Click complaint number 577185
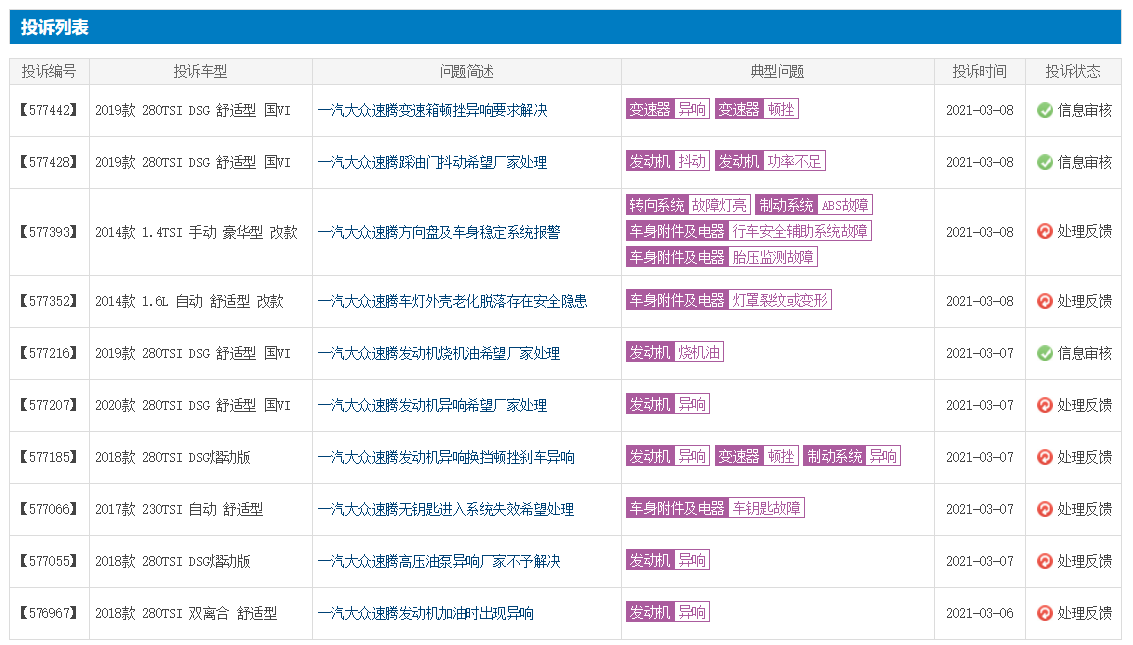Image resolution: width=1133 pixels, height=645 pixels. coord(49,457)
